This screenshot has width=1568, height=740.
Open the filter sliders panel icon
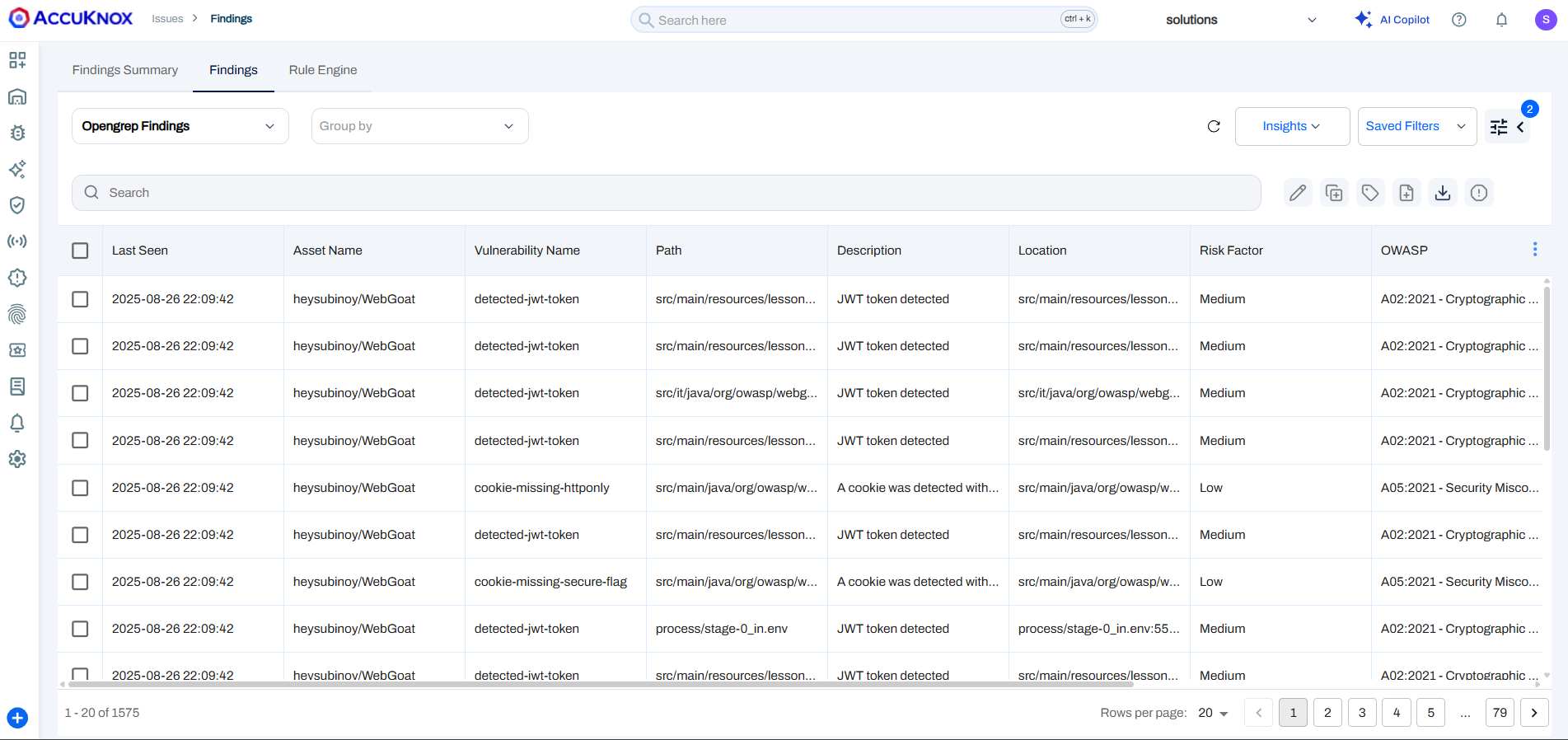tap(1499, 127)
